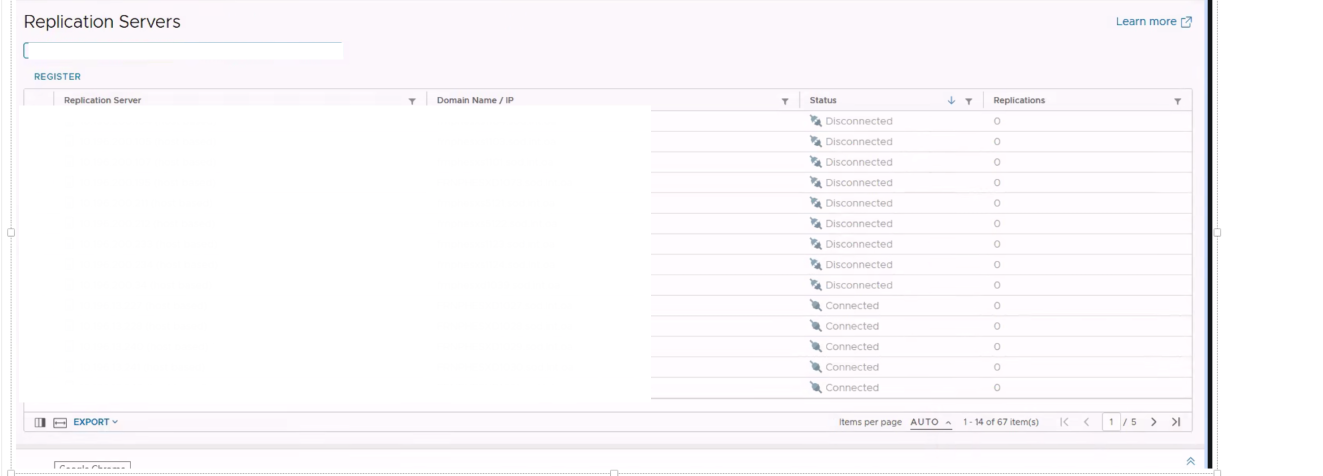Screen dimensions: 1323x476
Task: Open the Learn more link
Action: pos(1146,22)
